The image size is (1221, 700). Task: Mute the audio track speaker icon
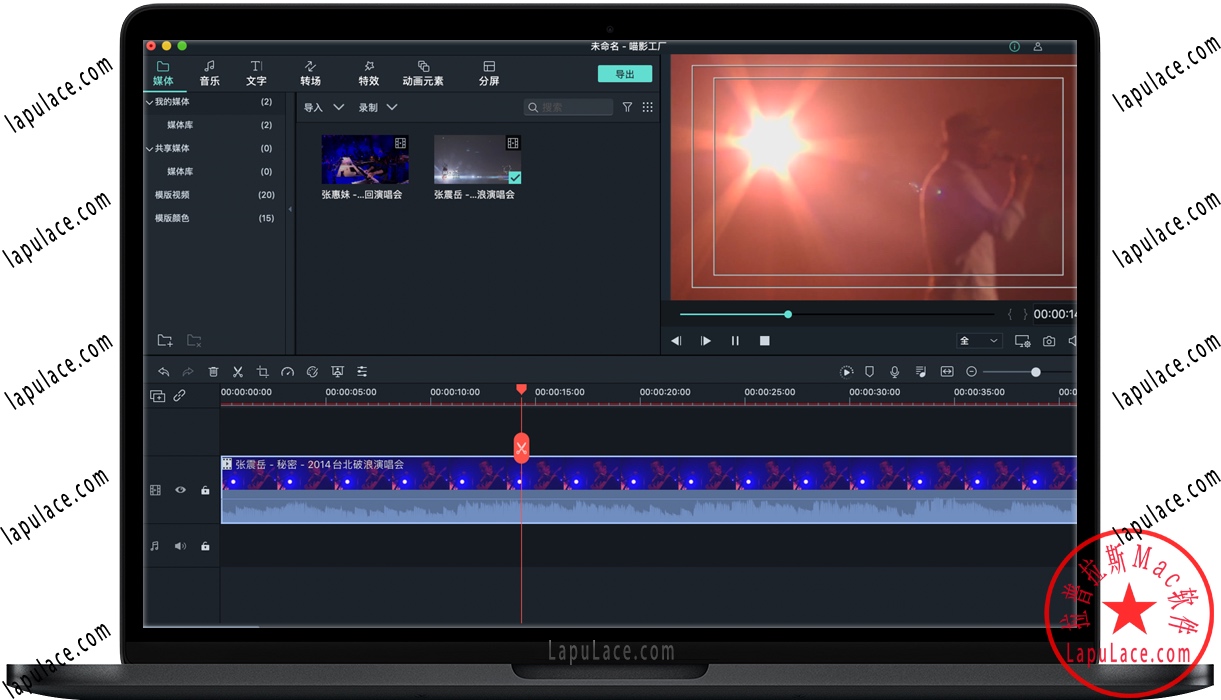(181, 546)
